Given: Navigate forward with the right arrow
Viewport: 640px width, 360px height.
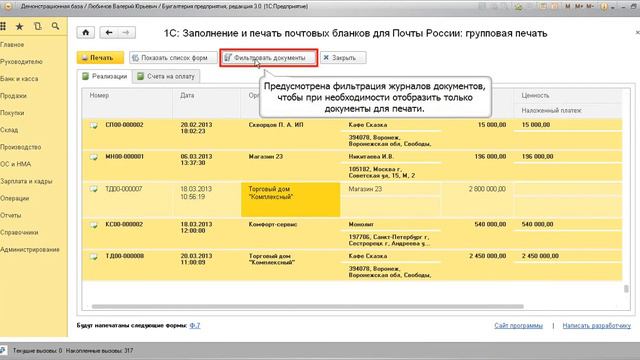Looking at the screenshot, I should tap(127, 33).
